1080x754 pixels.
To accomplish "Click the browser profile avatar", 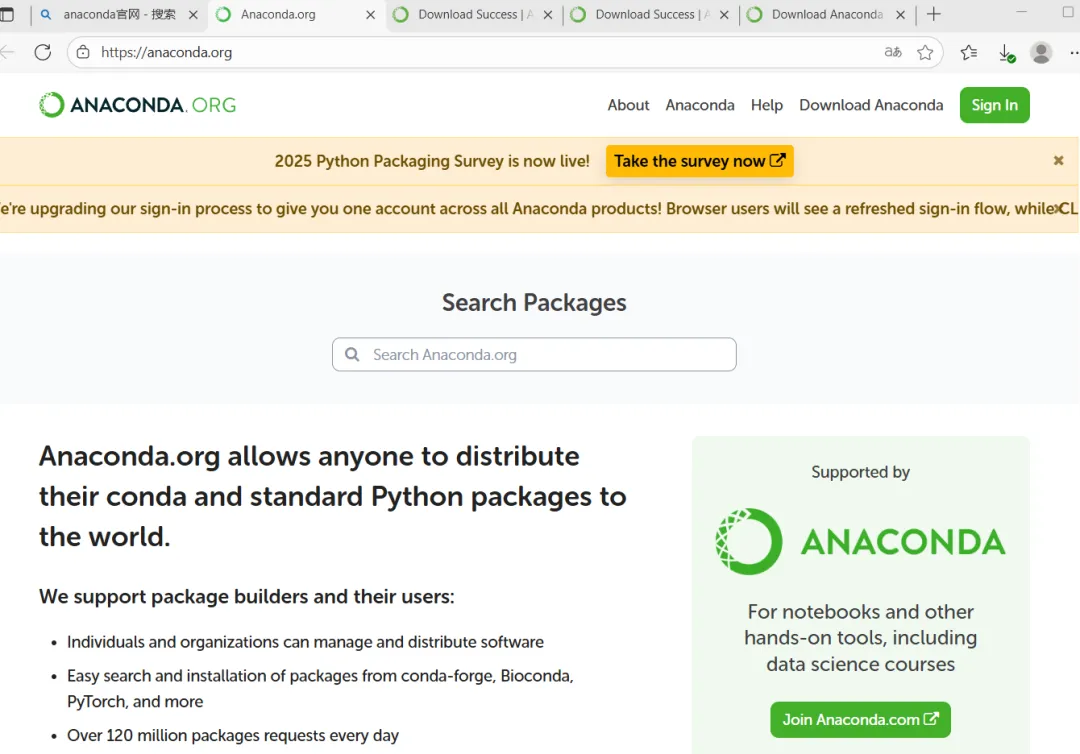I will point(1041,52).
